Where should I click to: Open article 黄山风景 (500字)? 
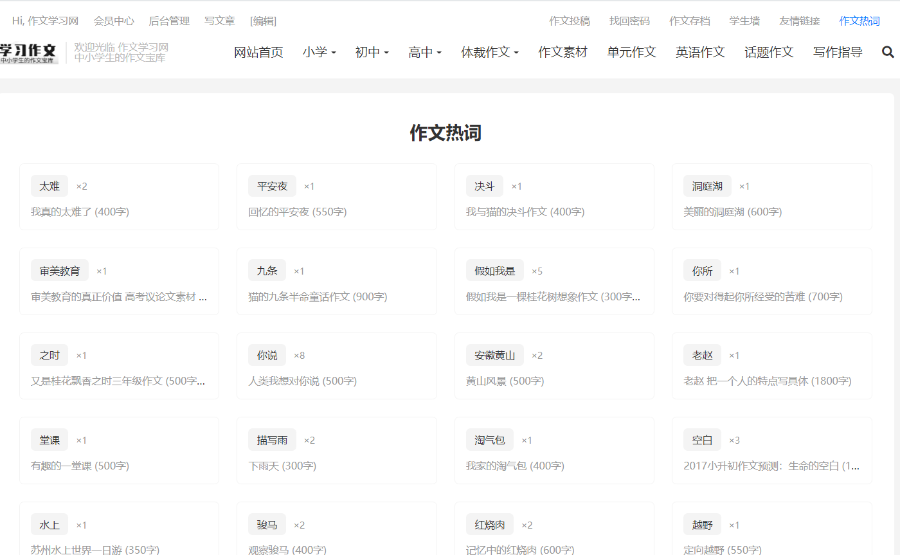505,381
